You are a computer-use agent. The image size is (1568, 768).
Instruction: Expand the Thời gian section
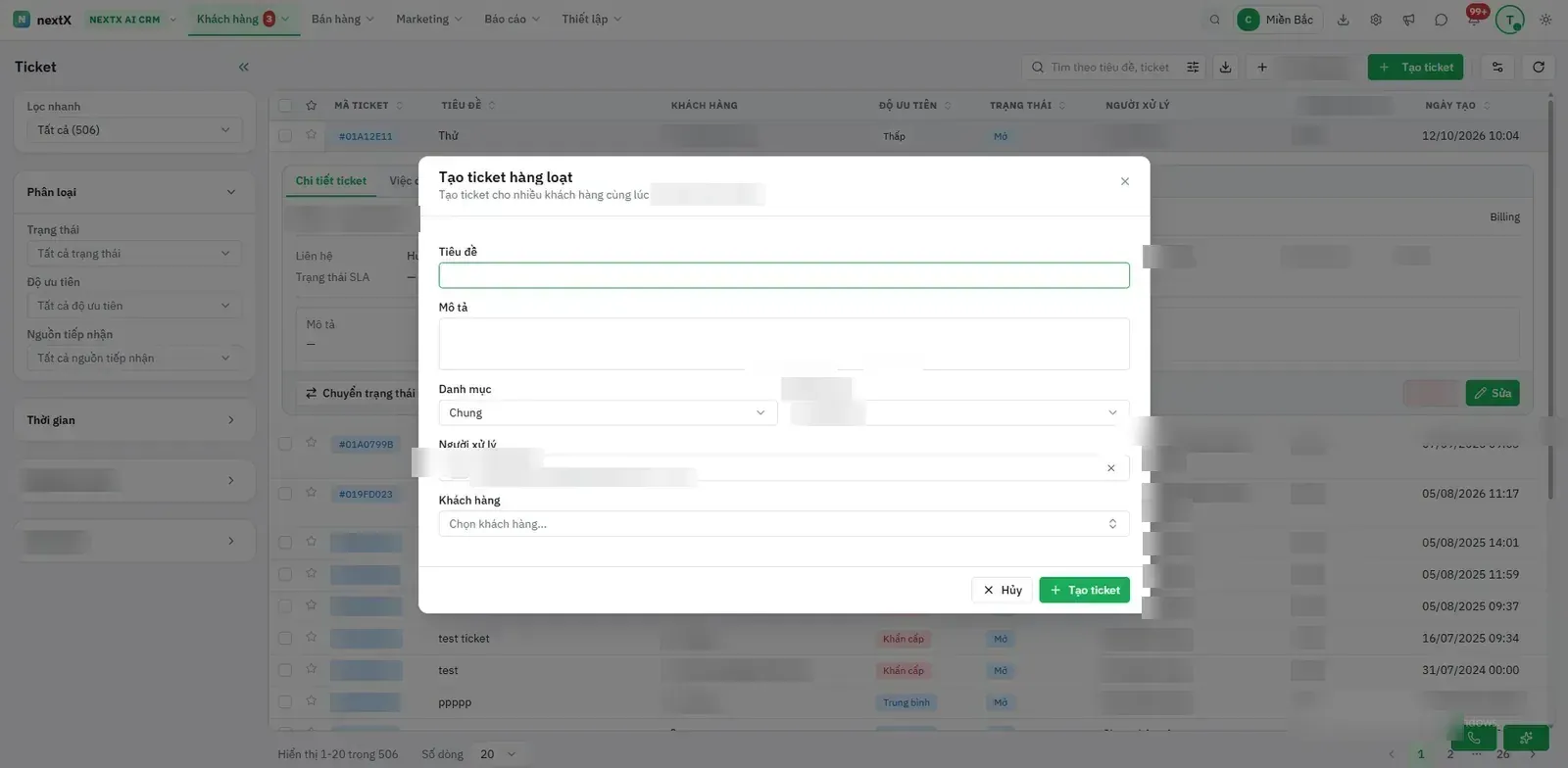[x=134, y=420]
